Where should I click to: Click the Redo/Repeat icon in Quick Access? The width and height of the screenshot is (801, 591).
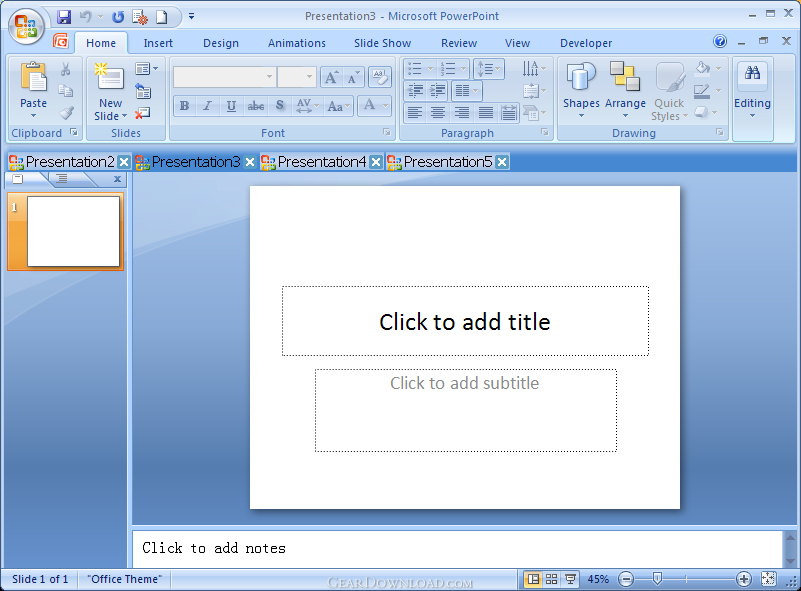click(x=118, y=17)
